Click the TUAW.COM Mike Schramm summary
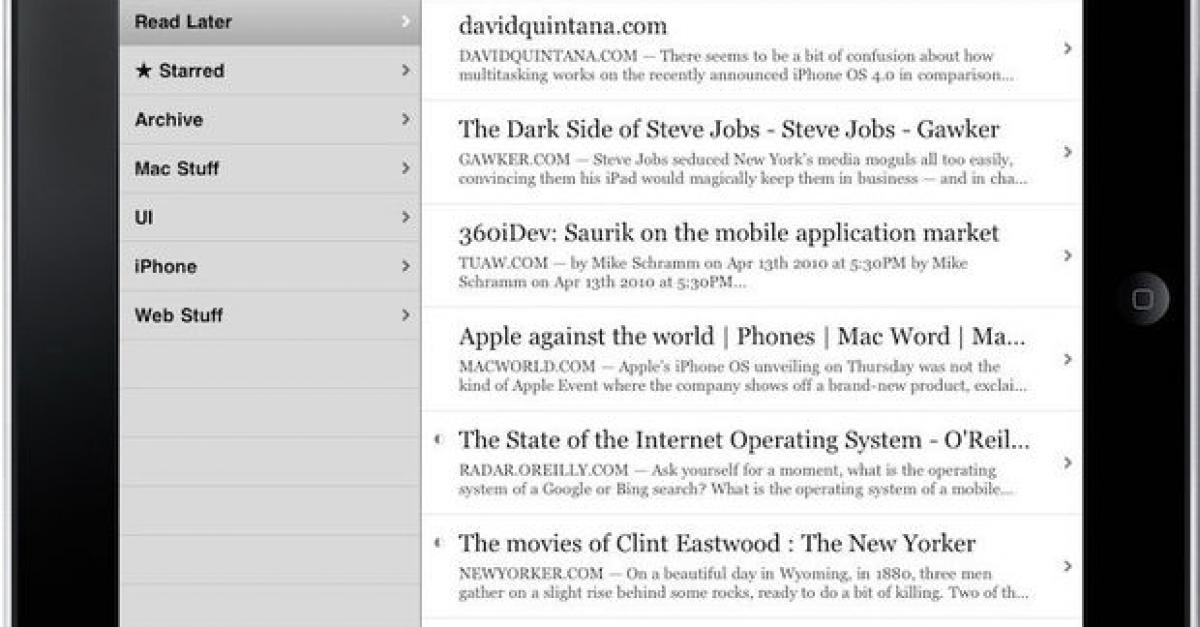Screen dimensions: 1200x627 point(715,273)
